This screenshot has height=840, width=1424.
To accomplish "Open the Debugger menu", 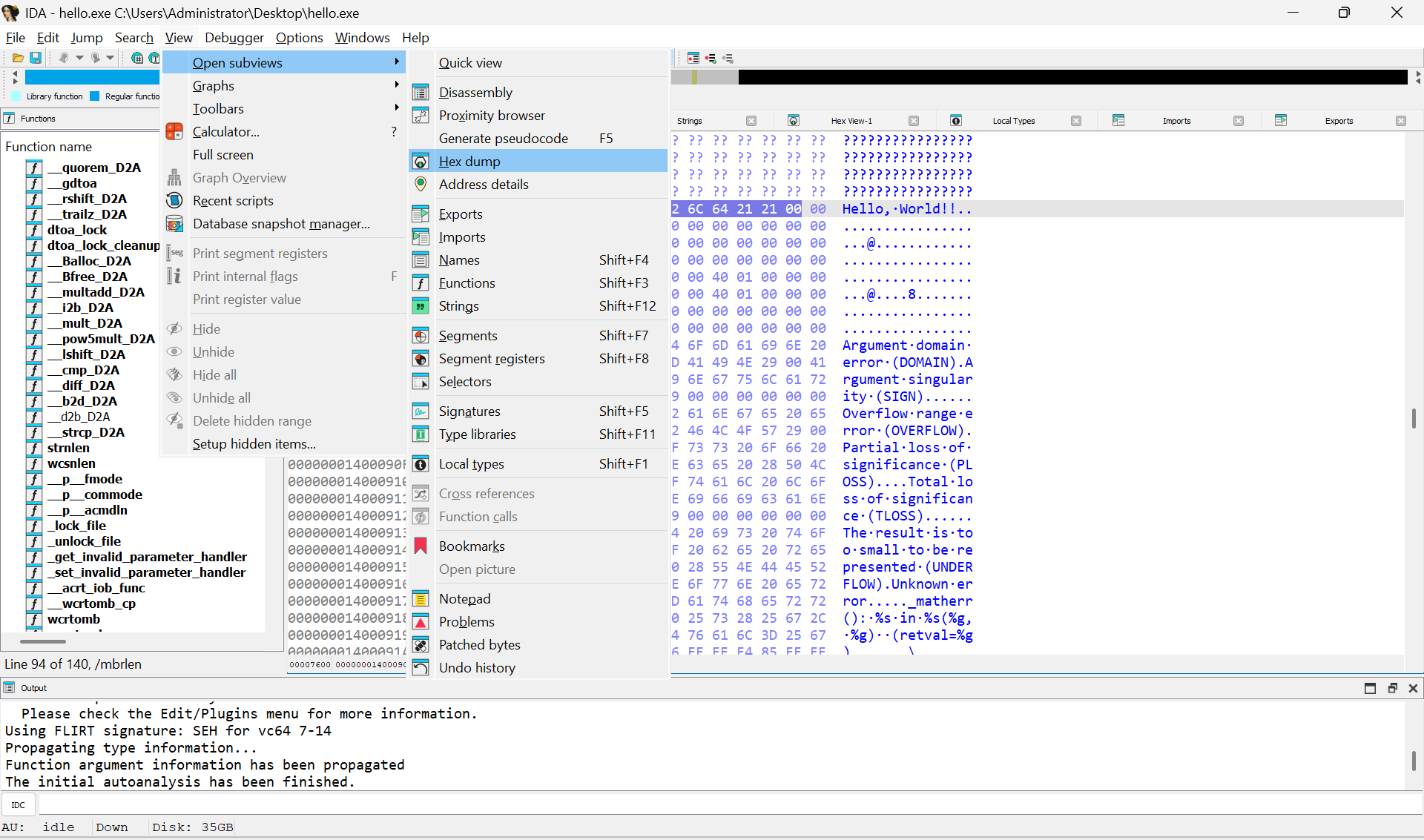I will (x=234, y=37).
